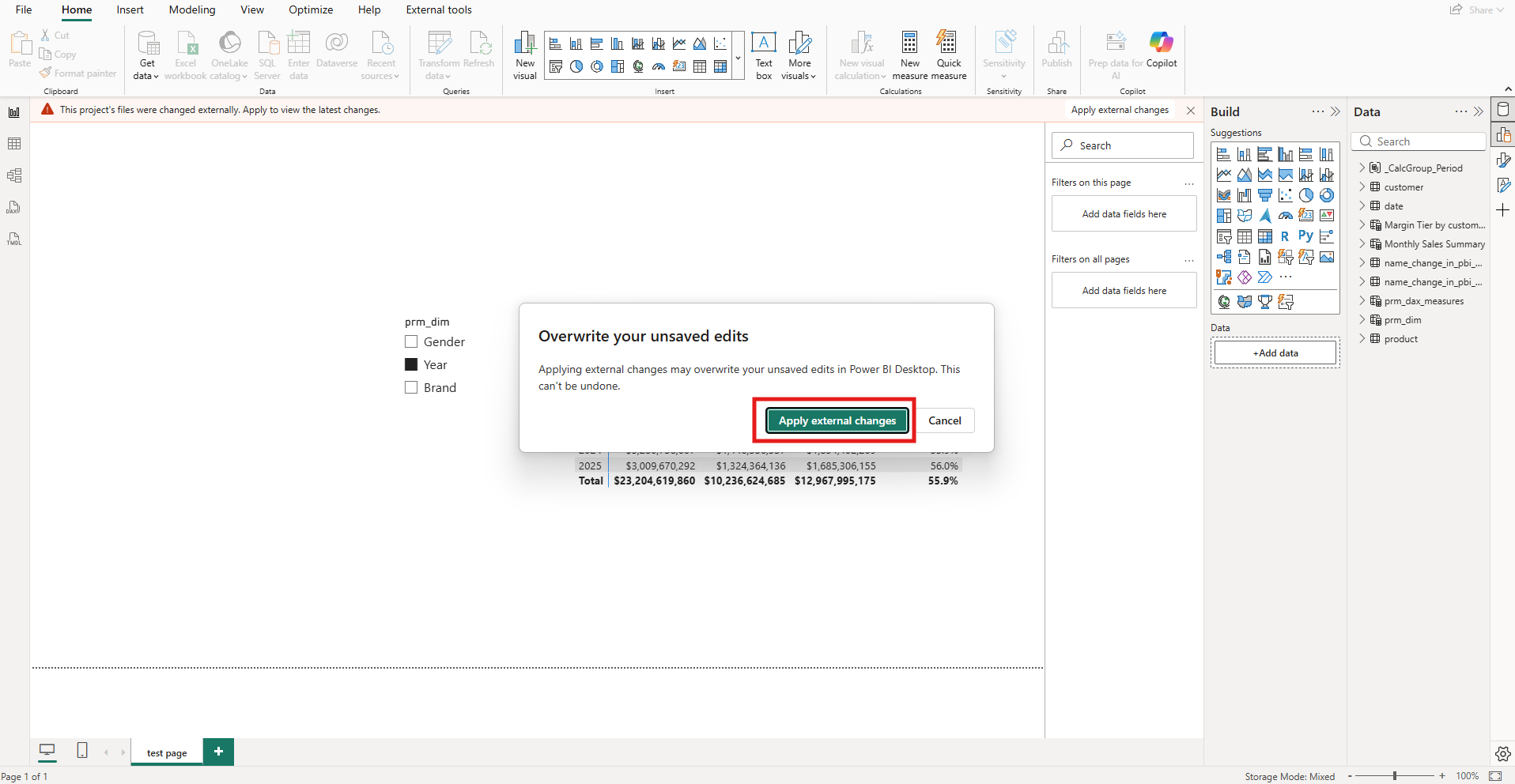Search in the Data pane field
This screenshot has height=784, width=1515.
pos(1420,141)
